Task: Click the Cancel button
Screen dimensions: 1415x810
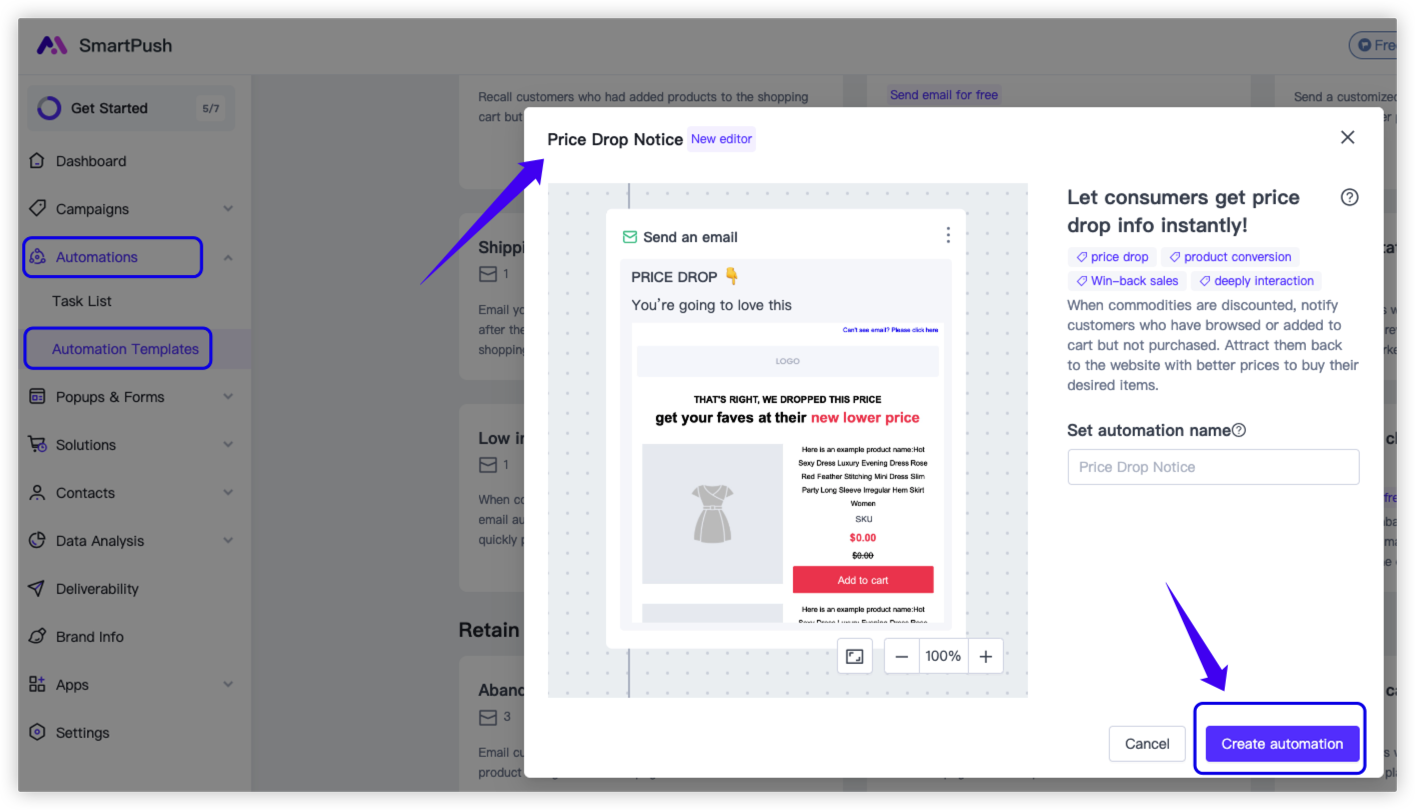Action: click(x=1147, y=743)
